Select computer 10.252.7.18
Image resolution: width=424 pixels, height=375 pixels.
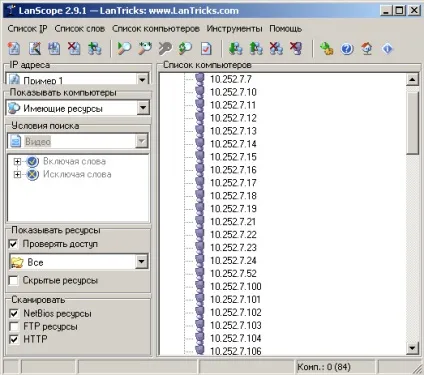233,196
